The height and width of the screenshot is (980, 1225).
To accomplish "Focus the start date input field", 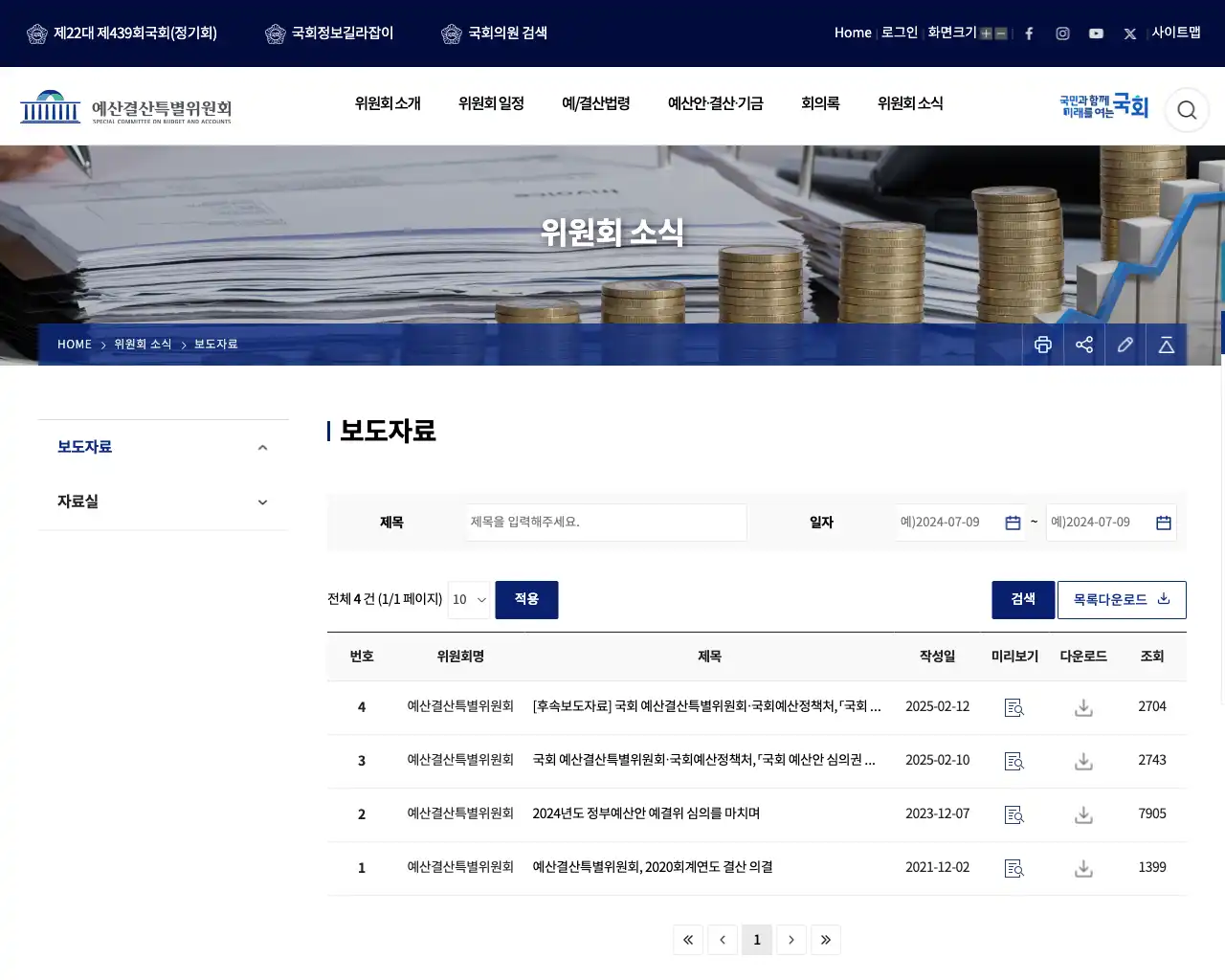I will tap(961, 523).
